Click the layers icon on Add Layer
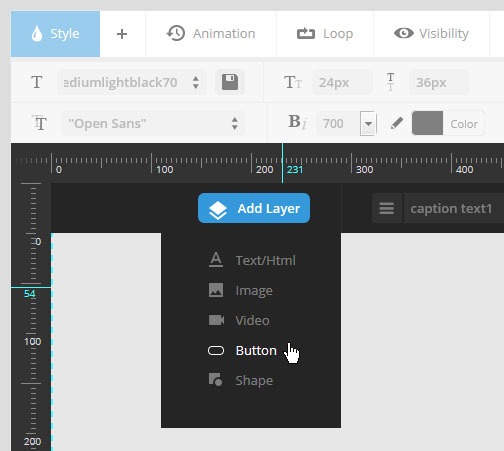This screenshot has width=504, height=451. [x=218, y=210]
